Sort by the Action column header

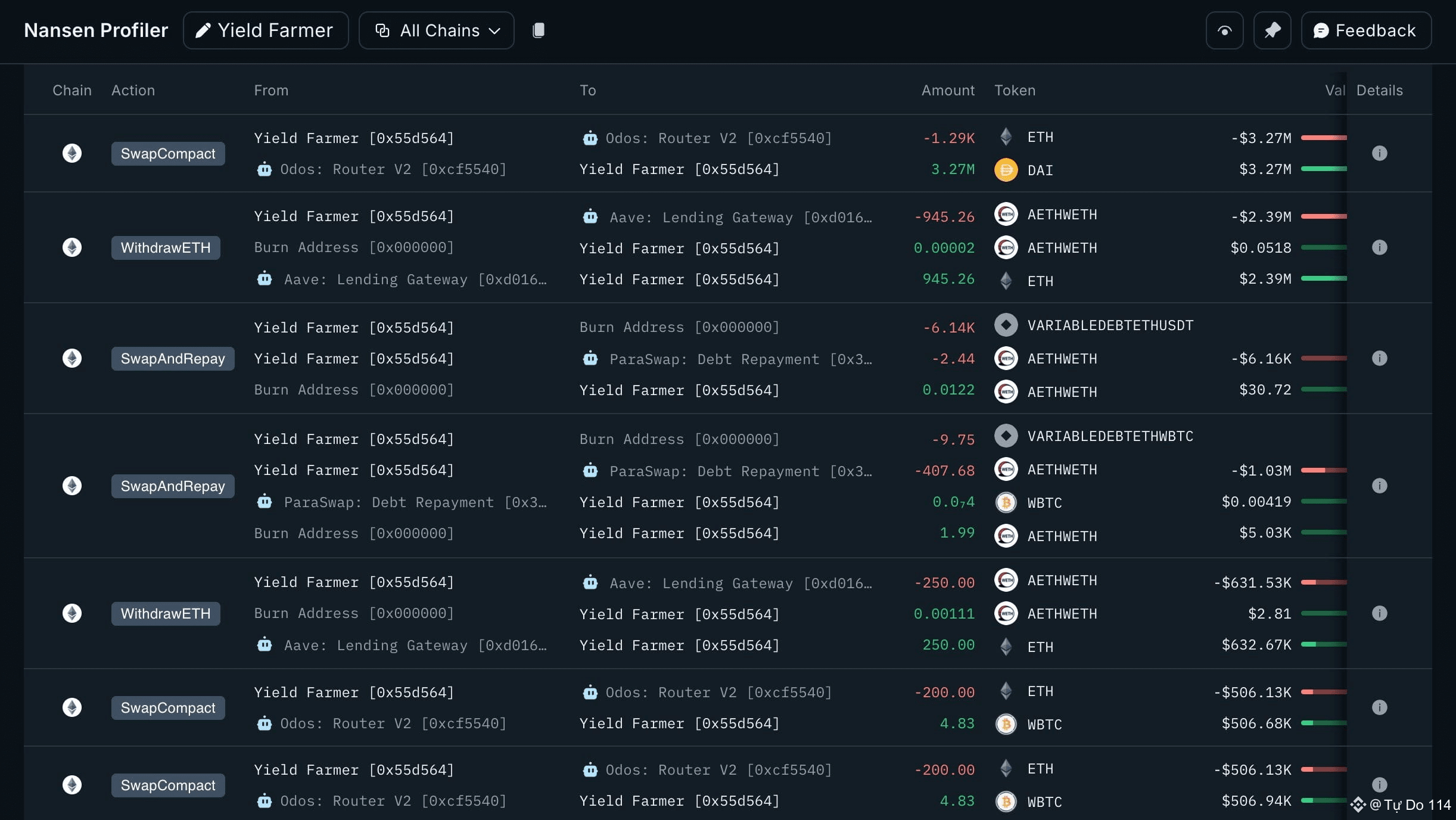tap(133, 90)
